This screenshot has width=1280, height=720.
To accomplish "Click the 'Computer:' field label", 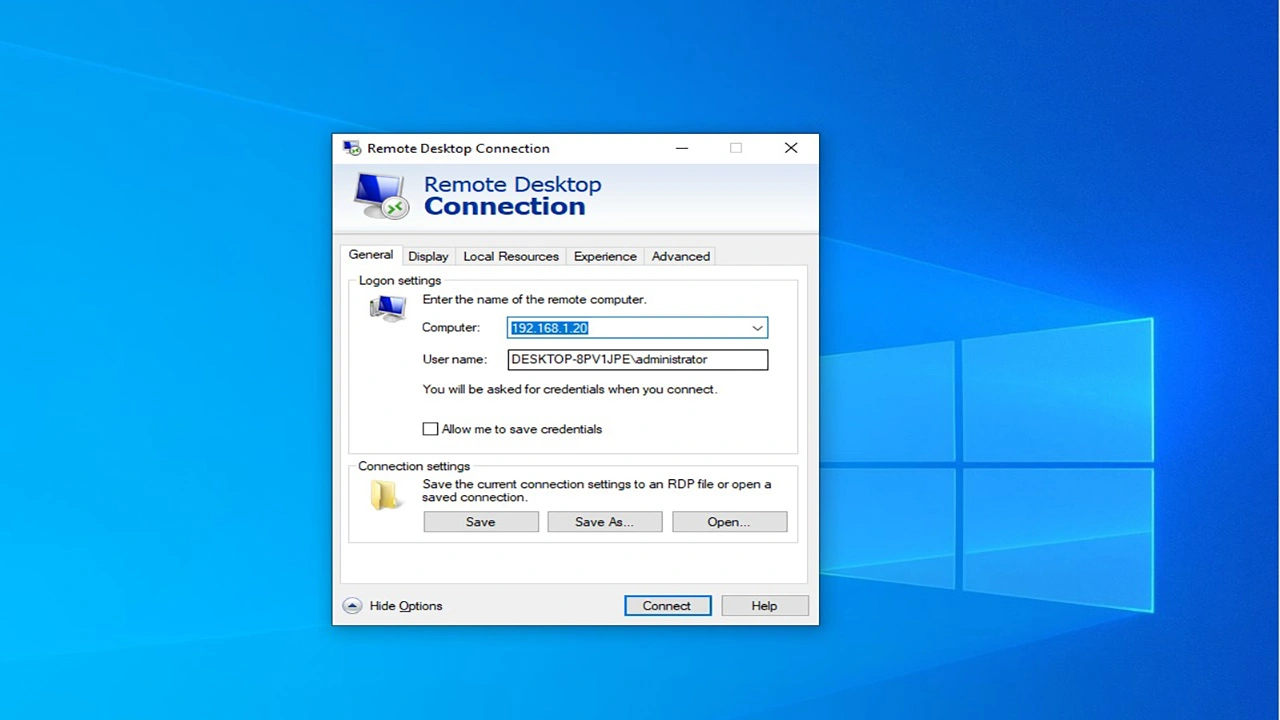I will [x=451, y=327].
